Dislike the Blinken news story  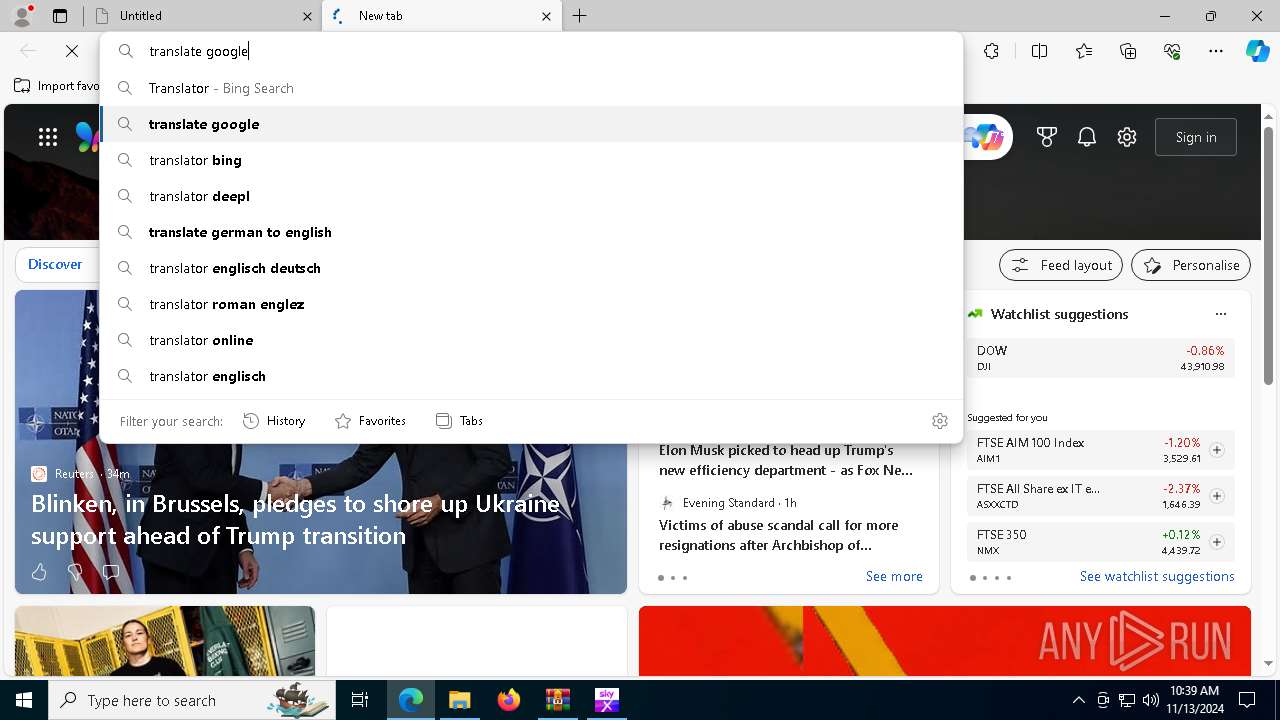[75, 572]
